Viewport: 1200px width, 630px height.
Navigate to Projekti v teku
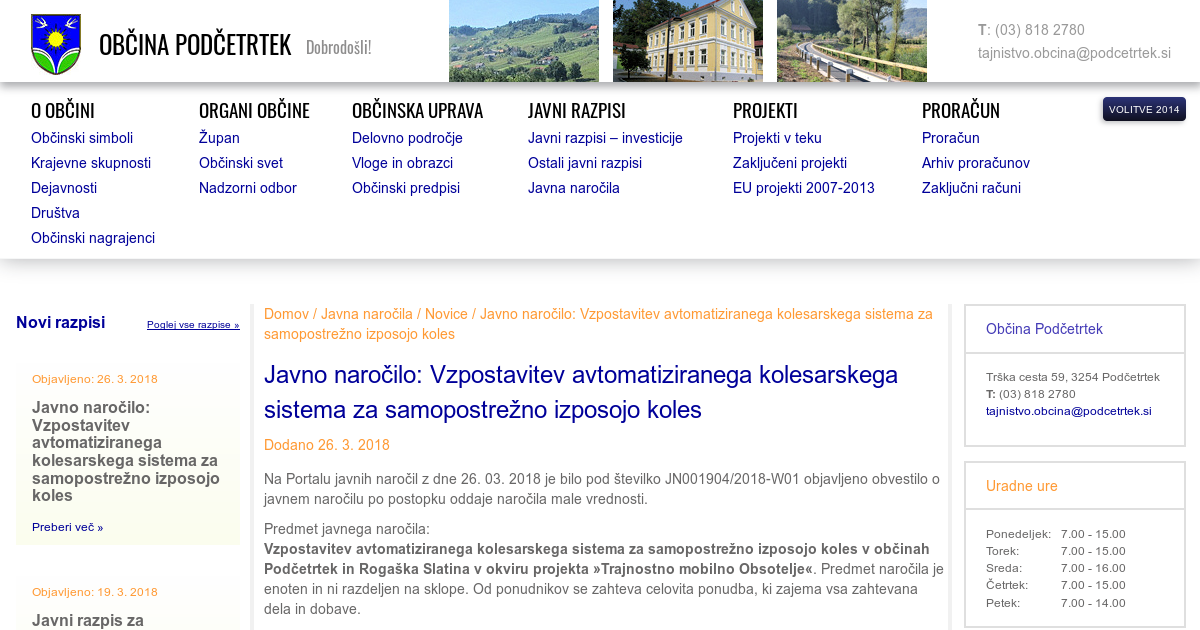(777, 138)
